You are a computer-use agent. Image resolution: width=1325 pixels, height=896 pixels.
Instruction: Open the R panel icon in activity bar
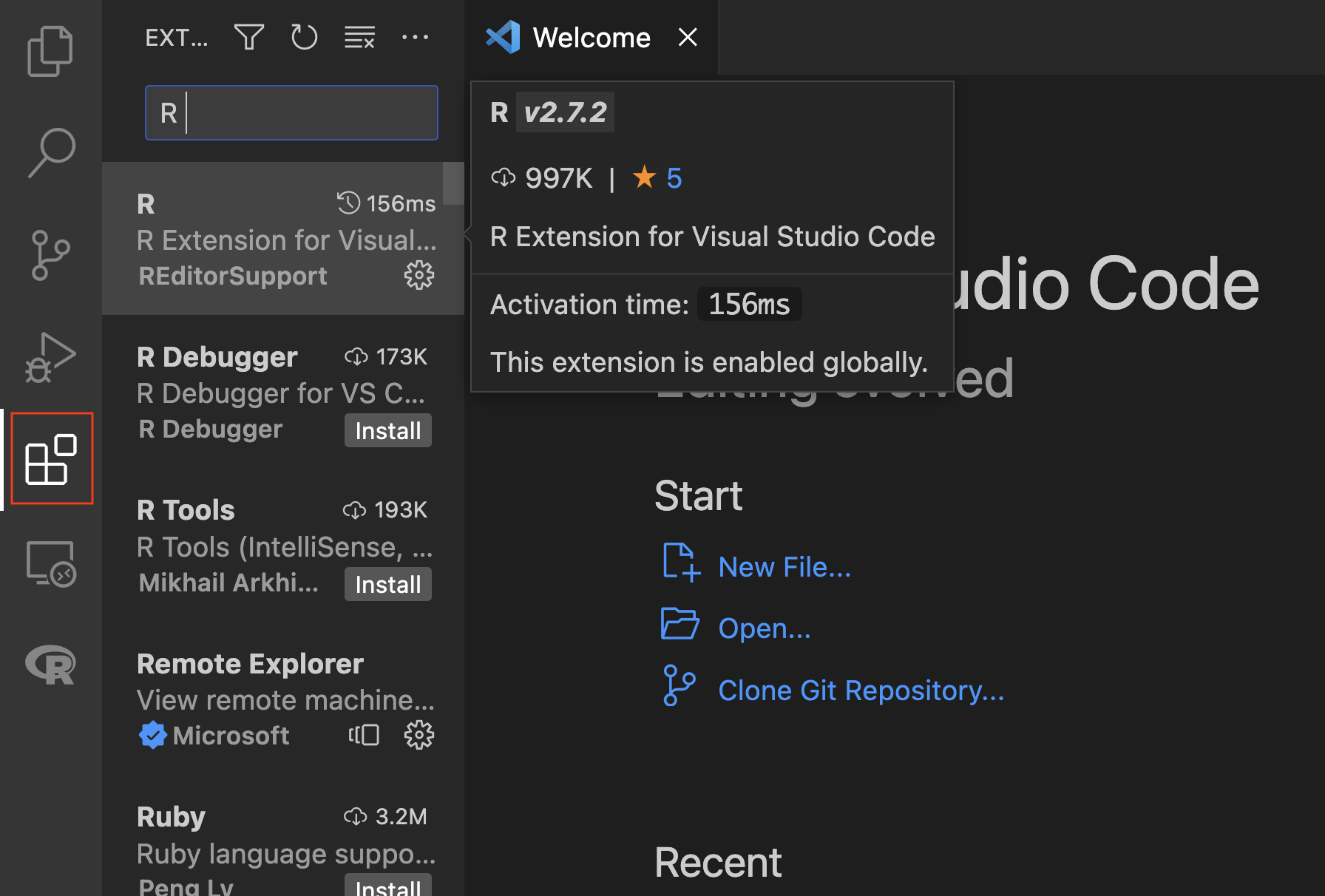50,665
